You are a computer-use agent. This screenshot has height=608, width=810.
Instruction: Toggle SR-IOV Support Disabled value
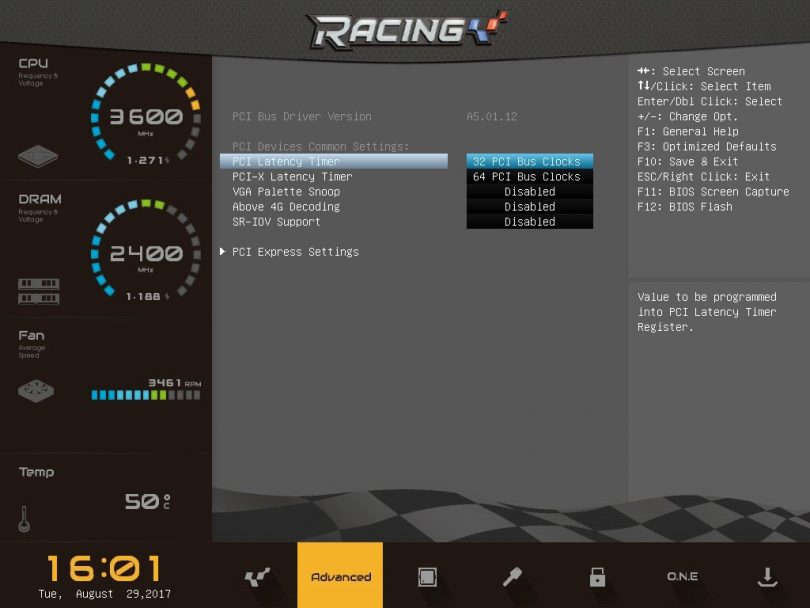[x=529, y=222]
